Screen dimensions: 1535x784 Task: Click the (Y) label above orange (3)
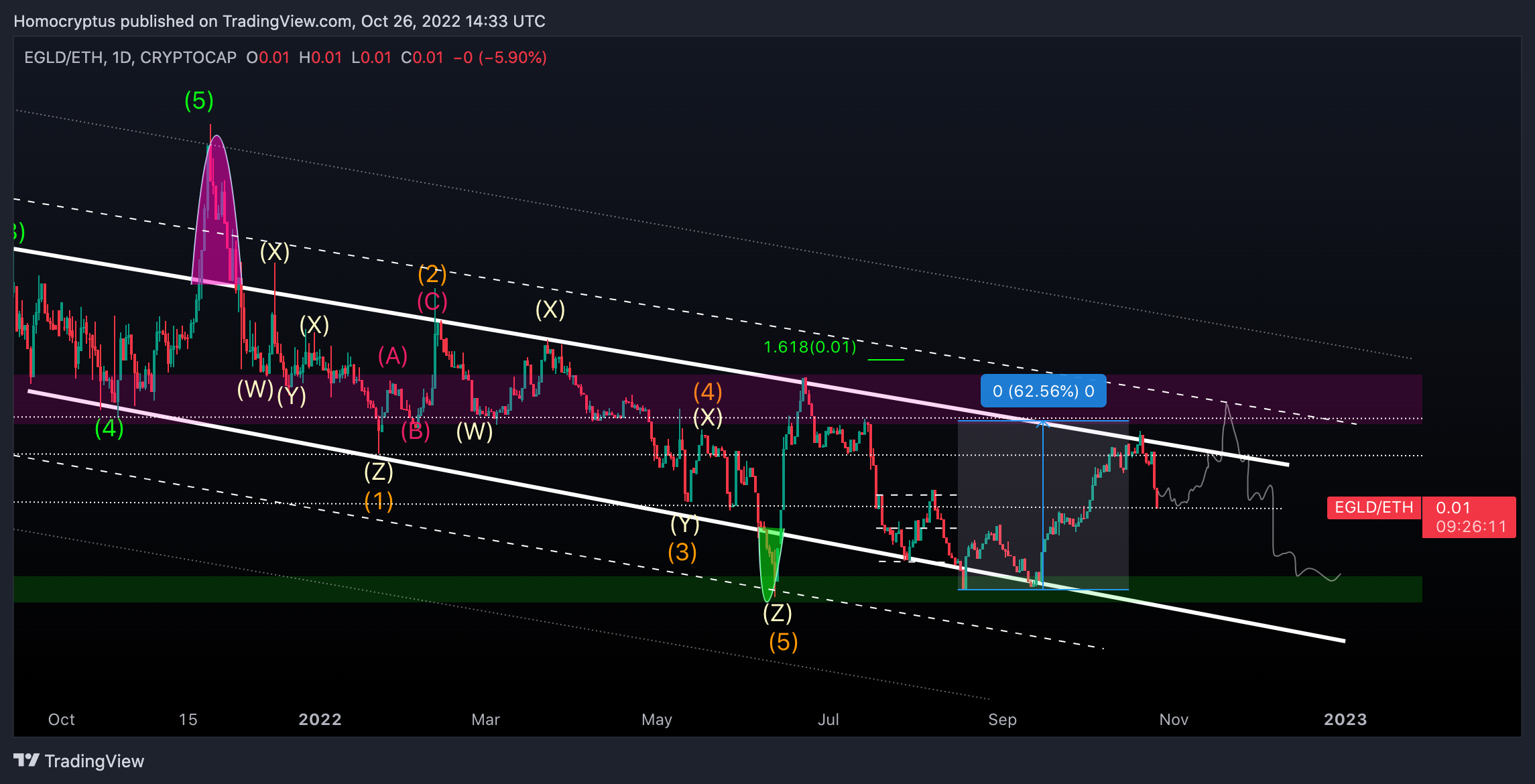click(x=685, y=523)
